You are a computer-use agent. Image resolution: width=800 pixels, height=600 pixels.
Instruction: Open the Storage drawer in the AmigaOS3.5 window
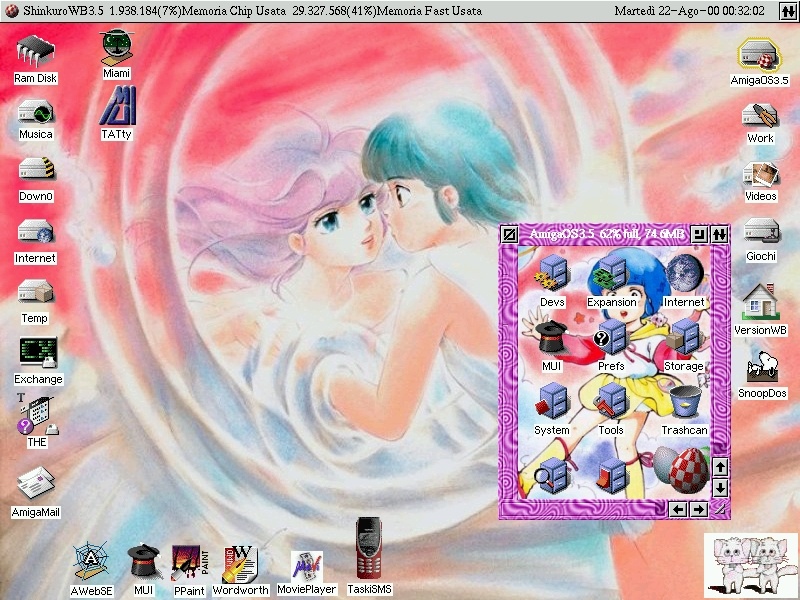[x=684, y=337]
